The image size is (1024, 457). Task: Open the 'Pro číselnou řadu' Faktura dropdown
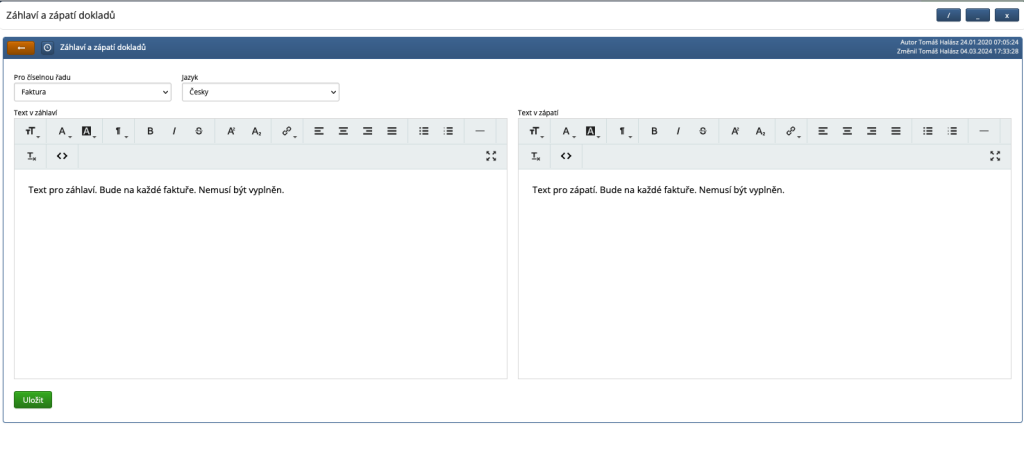click(94, 92)
